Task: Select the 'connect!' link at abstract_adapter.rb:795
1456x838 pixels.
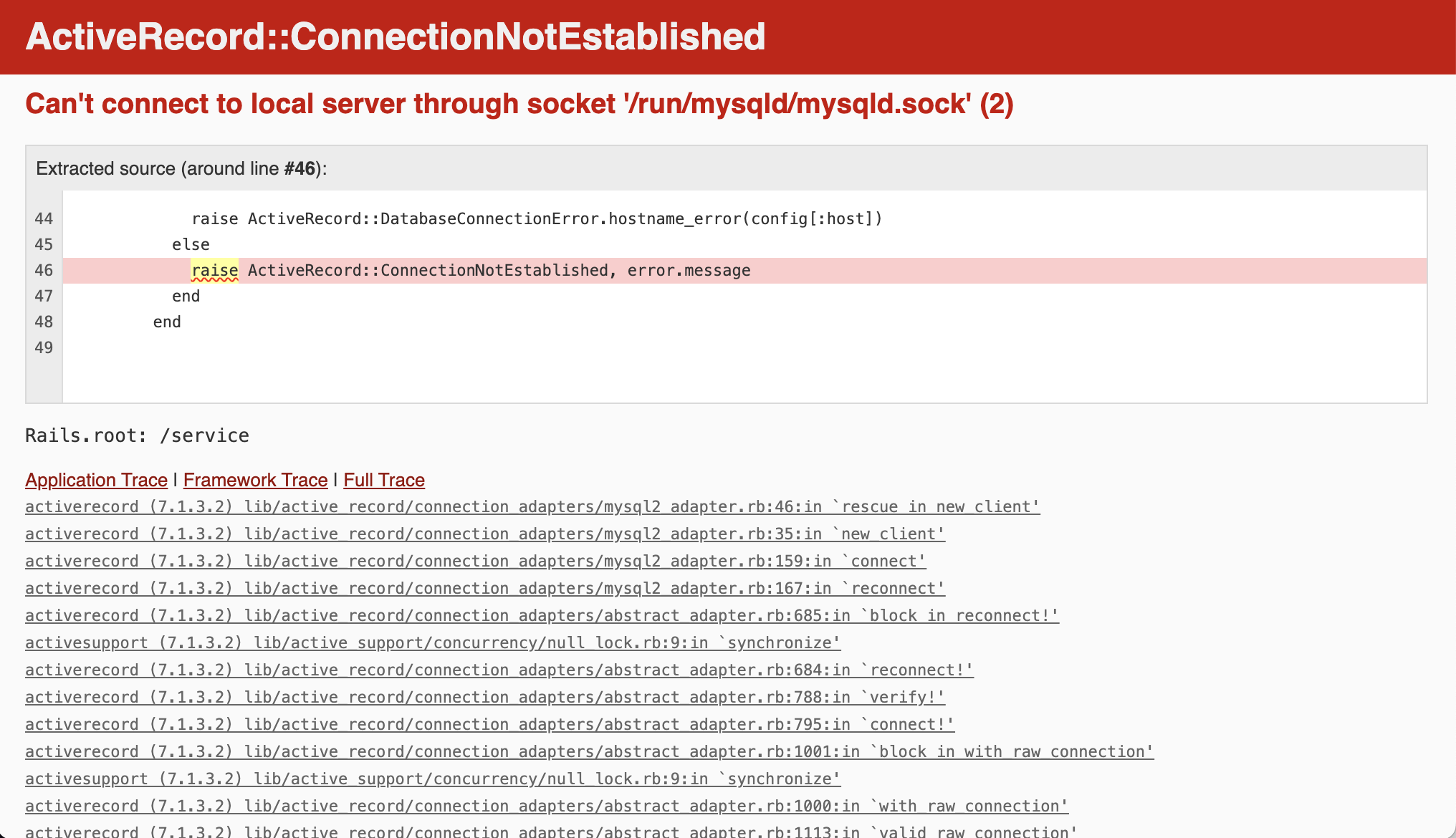Action: (x=489, y=724)
